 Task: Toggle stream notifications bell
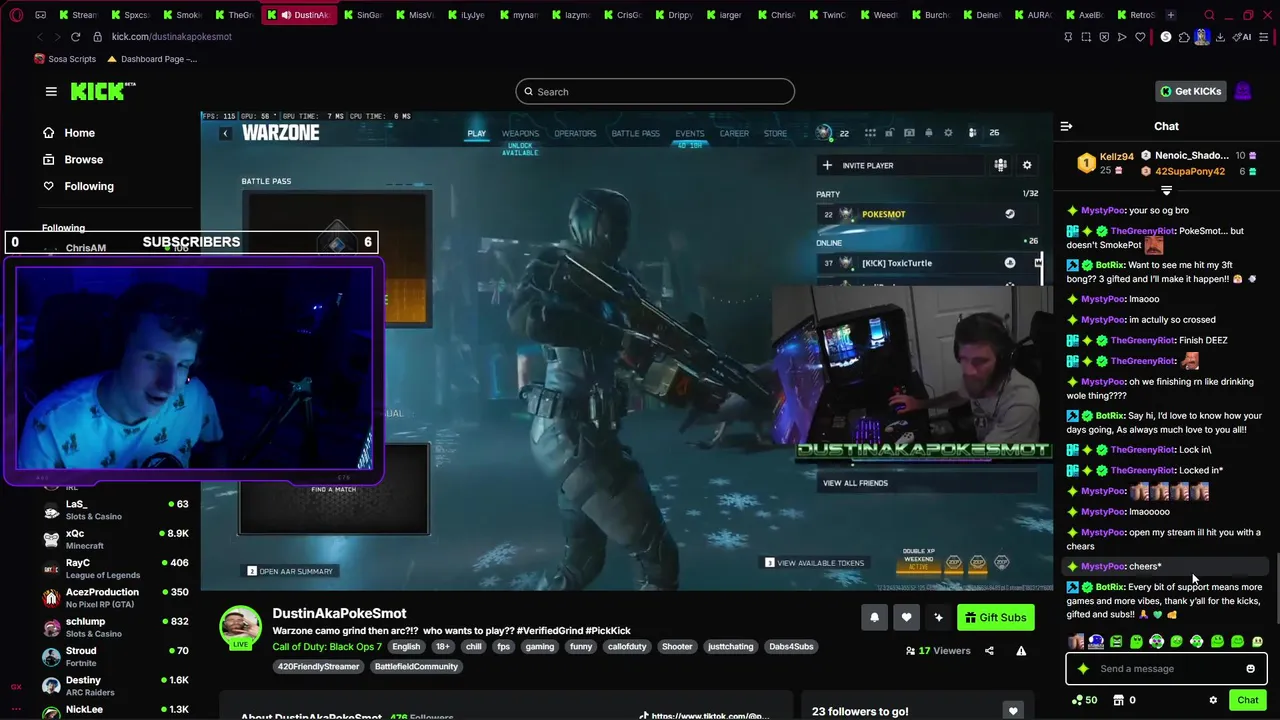click(x=874, y=617)
